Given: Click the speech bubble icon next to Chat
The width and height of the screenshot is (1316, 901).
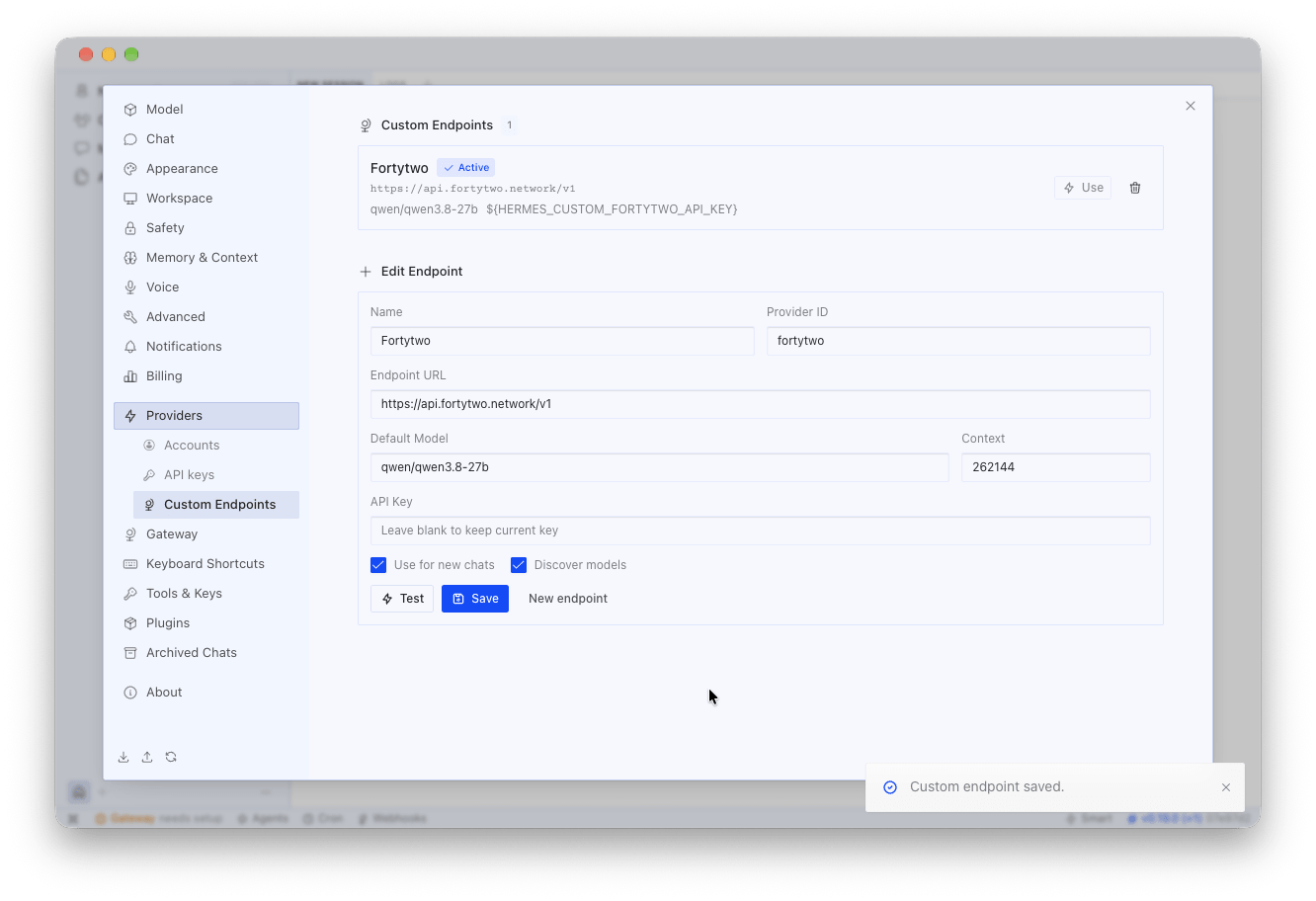Looking at the screenshot, I should (x=130, y=139).
